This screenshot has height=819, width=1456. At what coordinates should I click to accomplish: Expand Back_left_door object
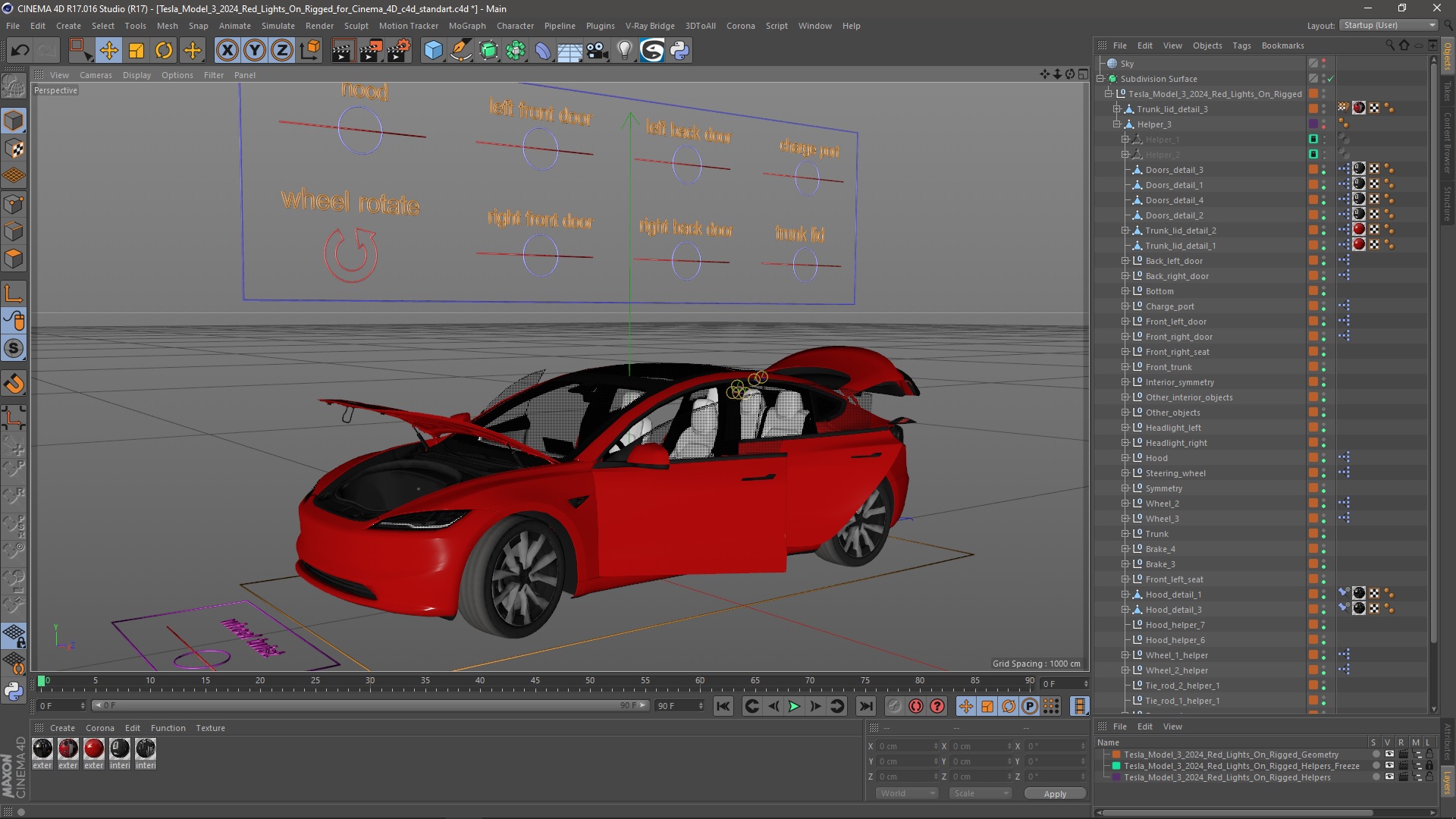(1125, 261)
